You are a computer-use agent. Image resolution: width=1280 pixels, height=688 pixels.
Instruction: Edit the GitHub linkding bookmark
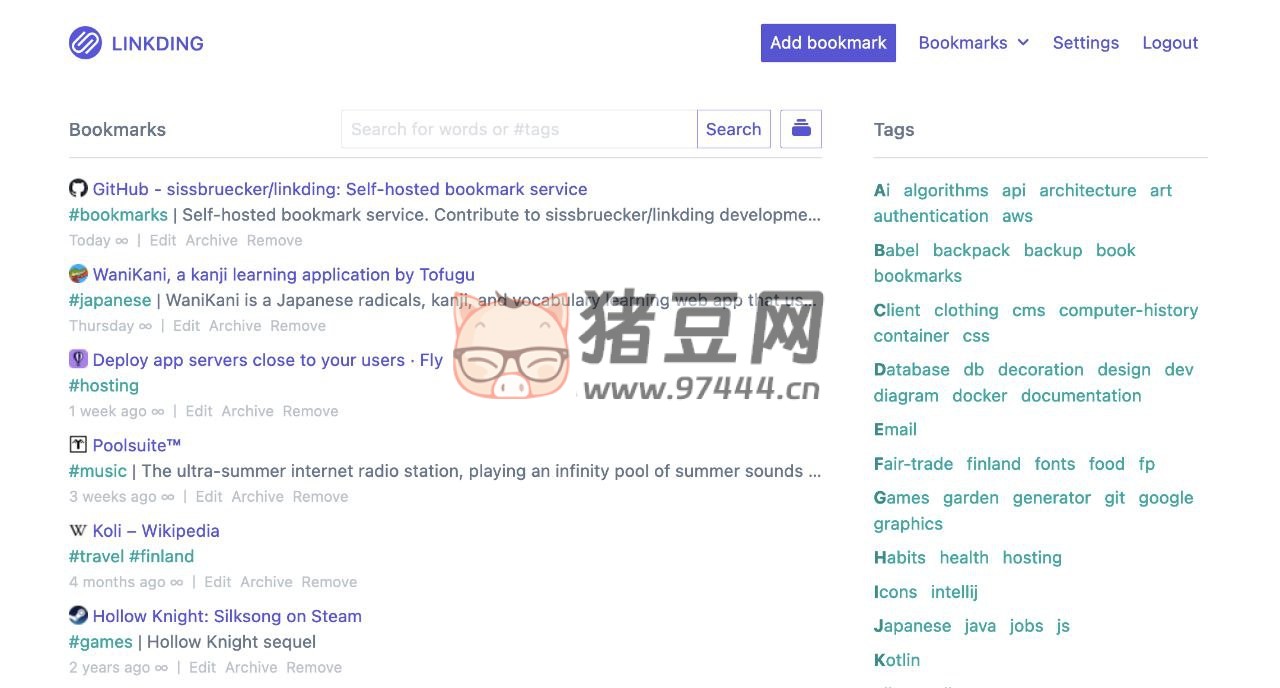pos(163,240)
